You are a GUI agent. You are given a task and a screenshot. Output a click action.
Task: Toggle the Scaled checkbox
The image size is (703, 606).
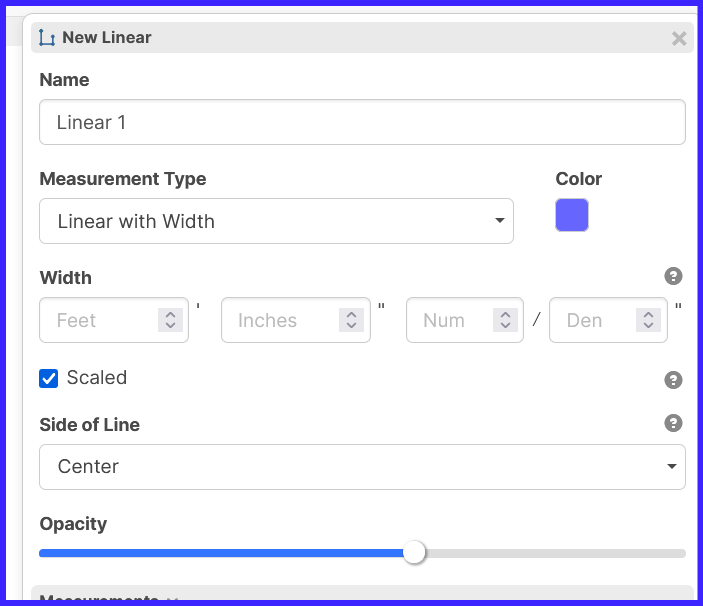point(49,378)
